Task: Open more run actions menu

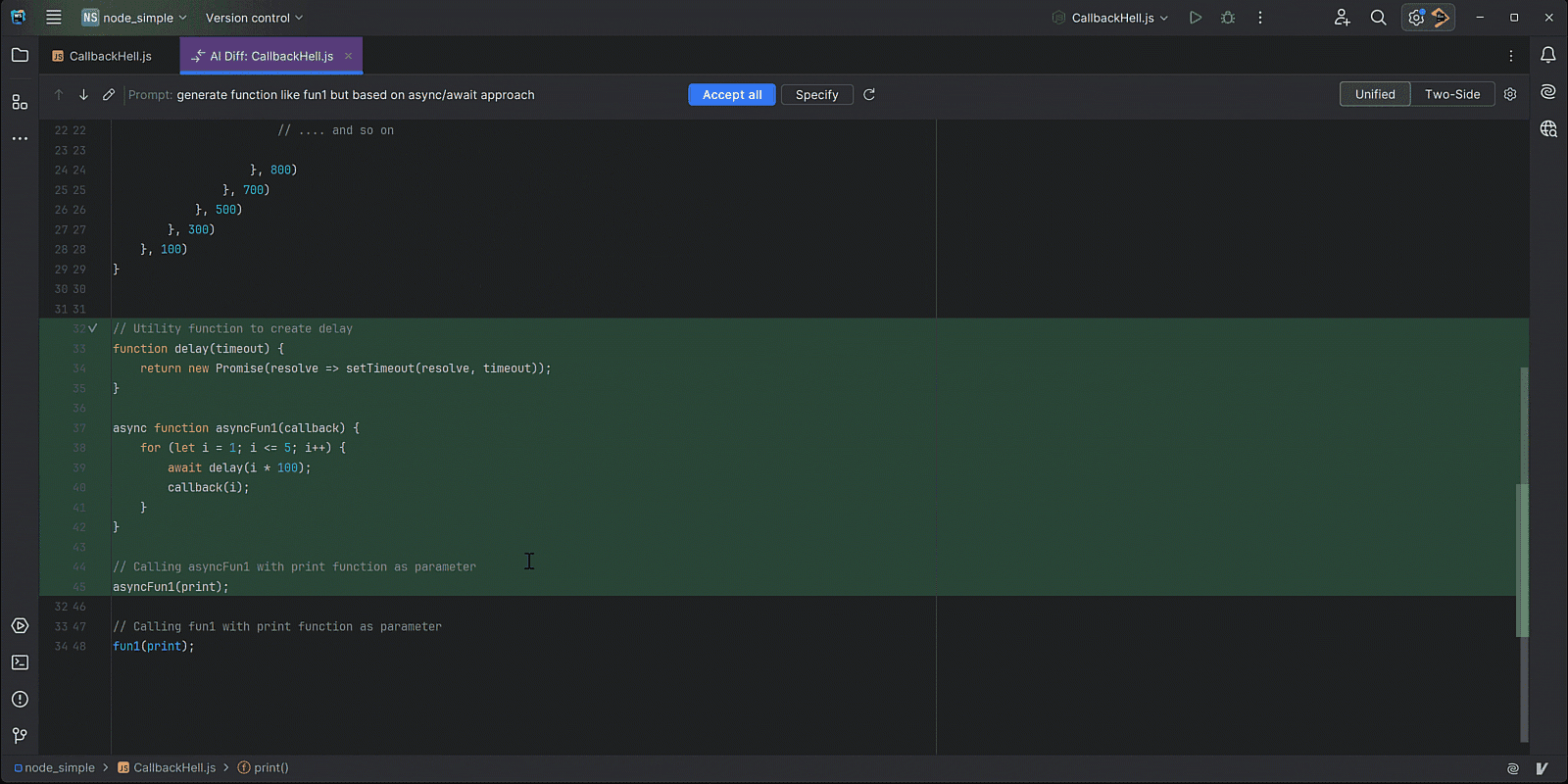Action: [1260, 18]
